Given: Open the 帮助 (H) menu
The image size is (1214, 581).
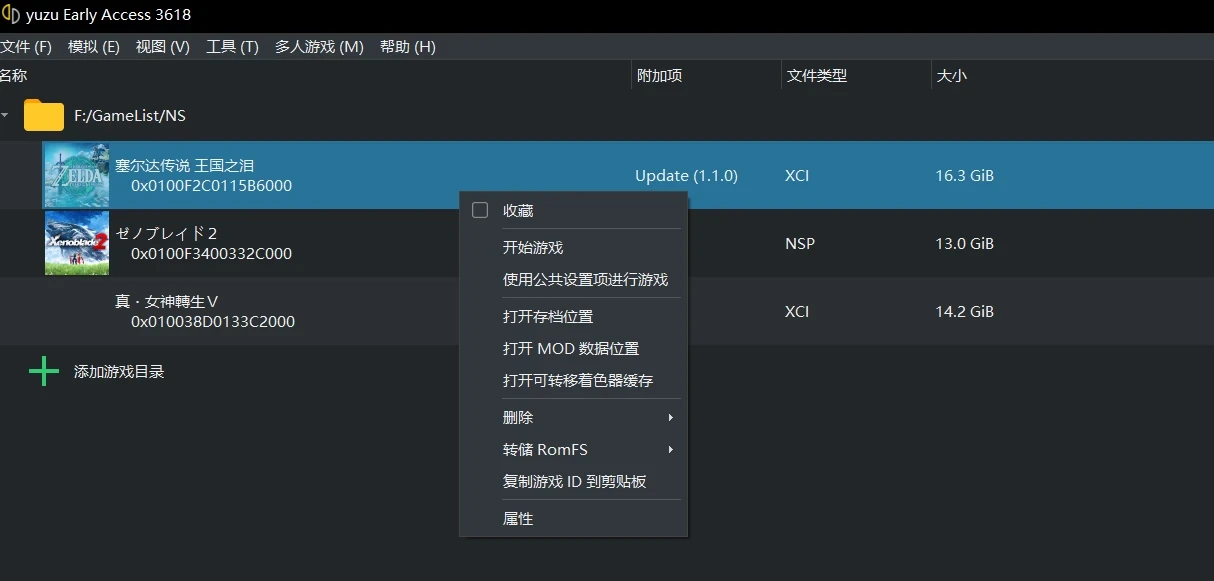Looking at the screenshot, I should (408, 47).
